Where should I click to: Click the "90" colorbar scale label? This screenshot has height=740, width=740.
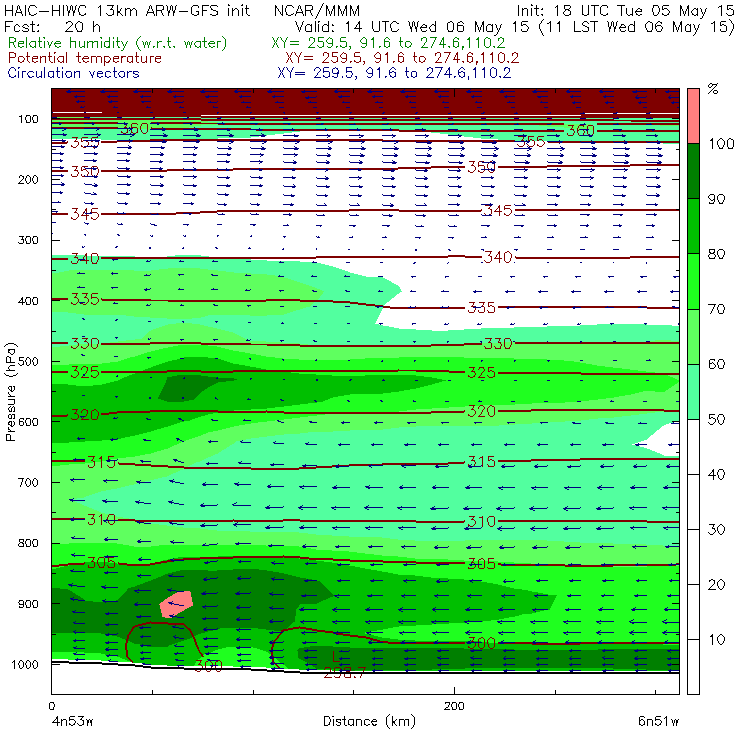(716, 199)
